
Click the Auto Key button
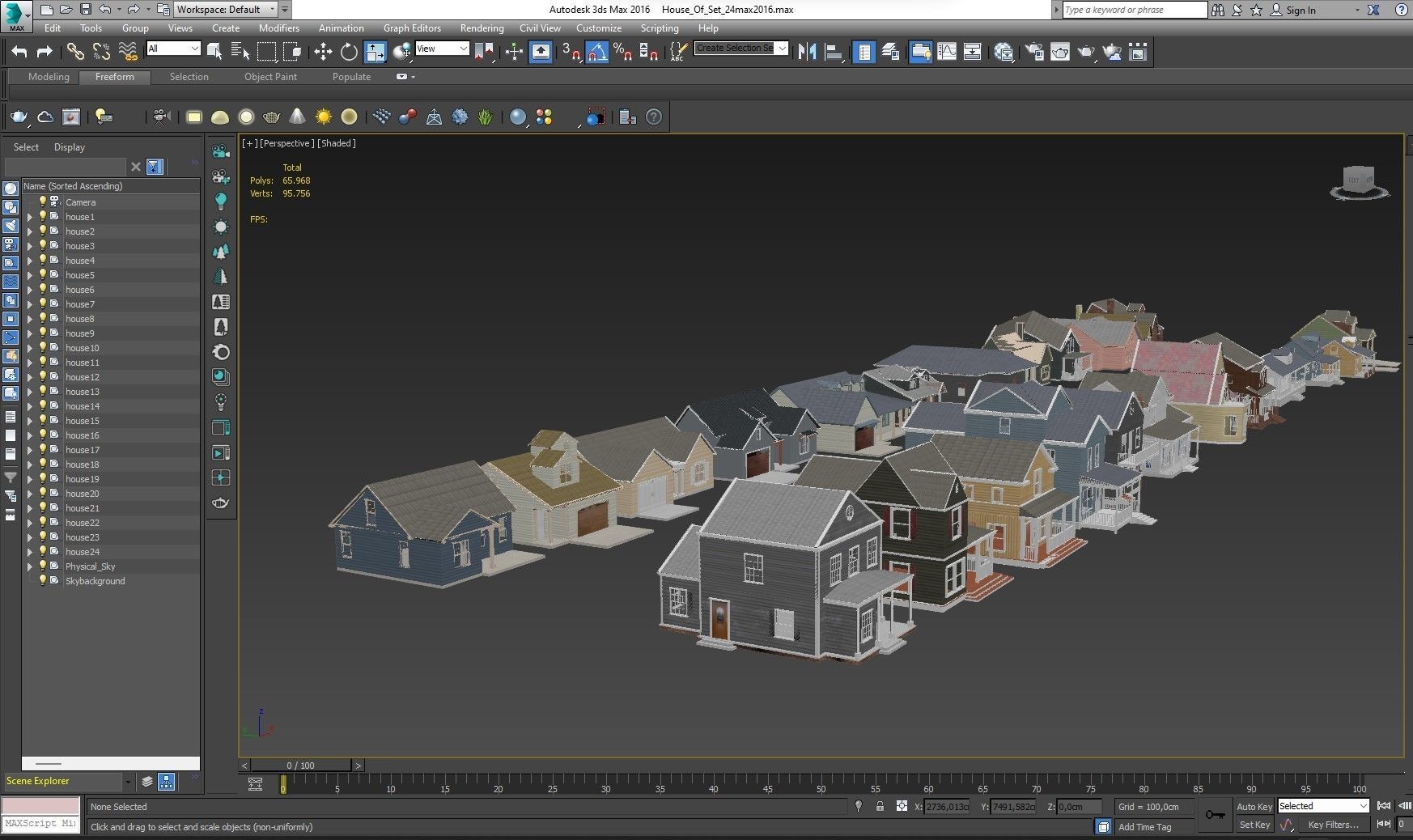[1254, 806]
